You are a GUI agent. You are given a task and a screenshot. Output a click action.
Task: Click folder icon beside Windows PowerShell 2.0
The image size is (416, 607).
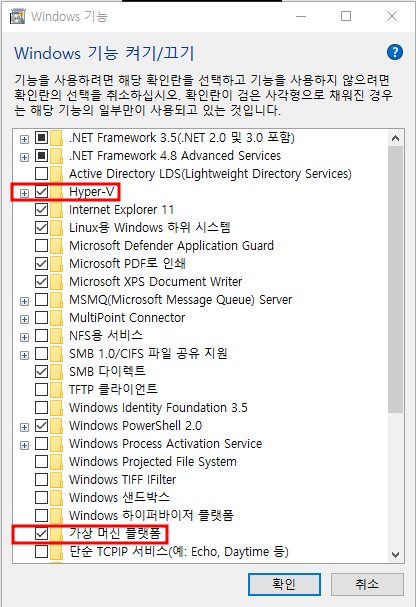click(56, 425)
